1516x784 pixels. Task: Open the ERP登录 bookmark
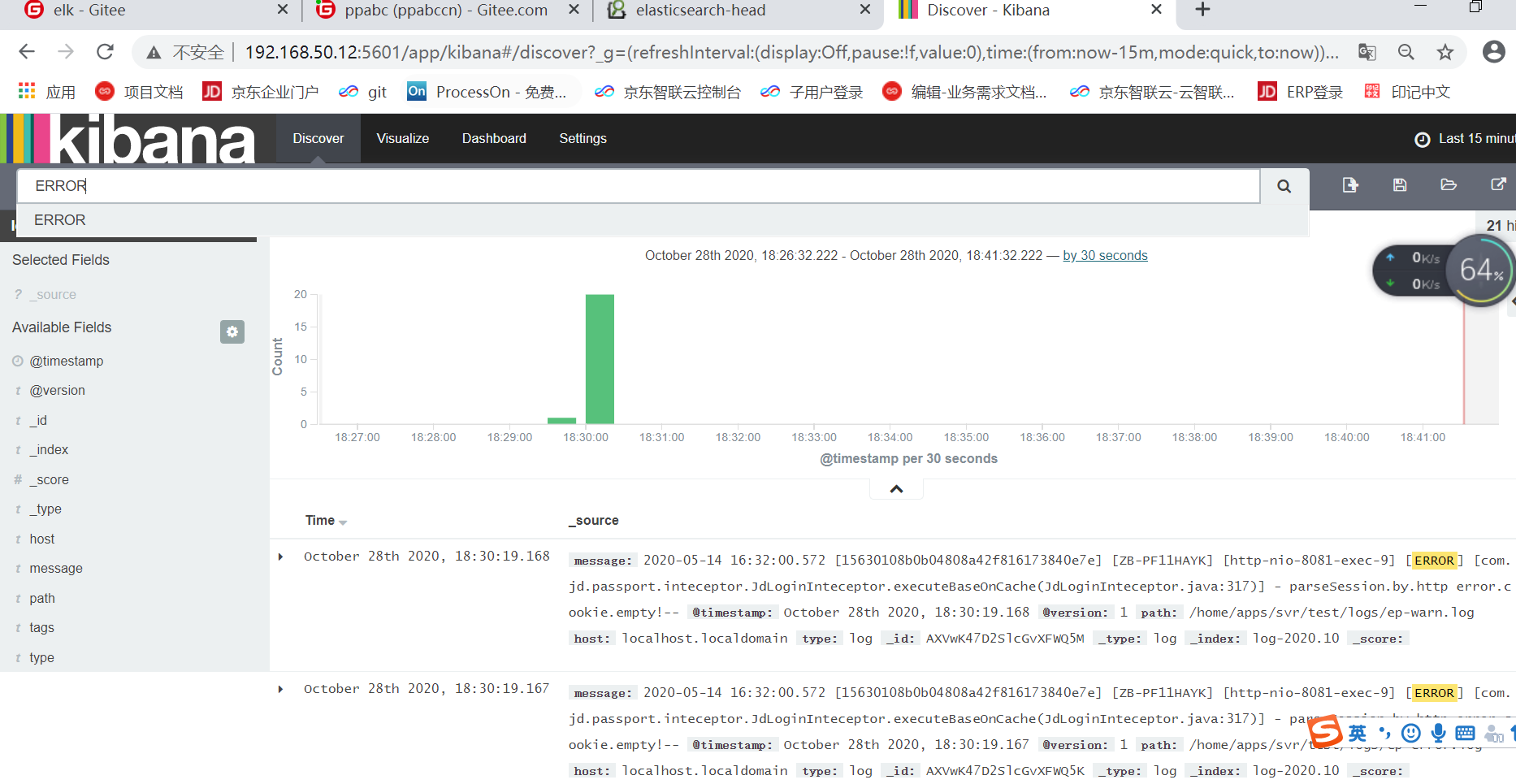[x=1300, y=92]
